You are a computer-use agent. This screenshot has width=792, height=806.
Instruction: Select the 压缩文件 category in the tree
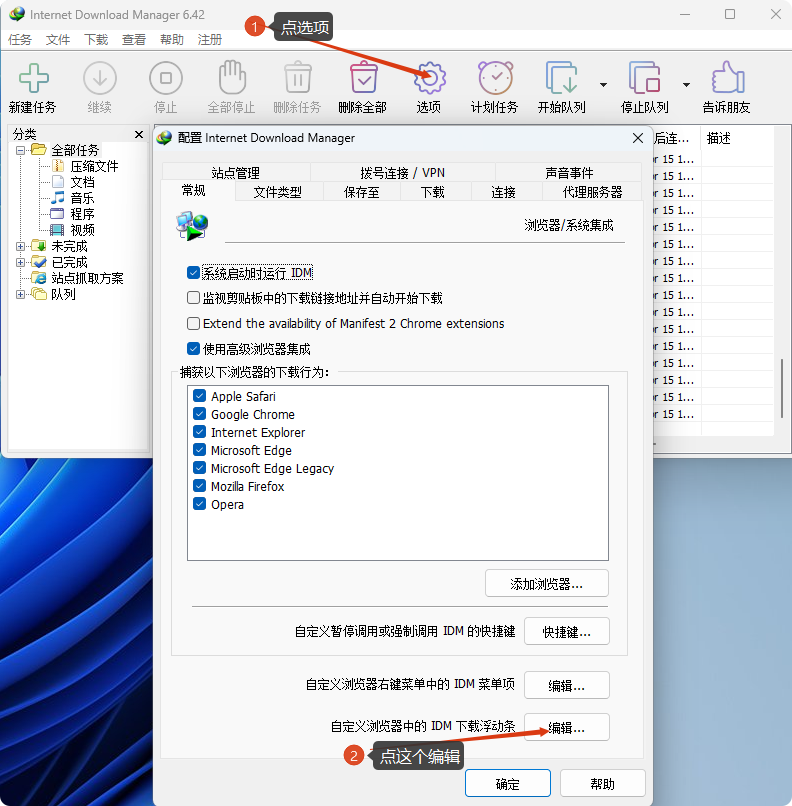click(94, 166)
